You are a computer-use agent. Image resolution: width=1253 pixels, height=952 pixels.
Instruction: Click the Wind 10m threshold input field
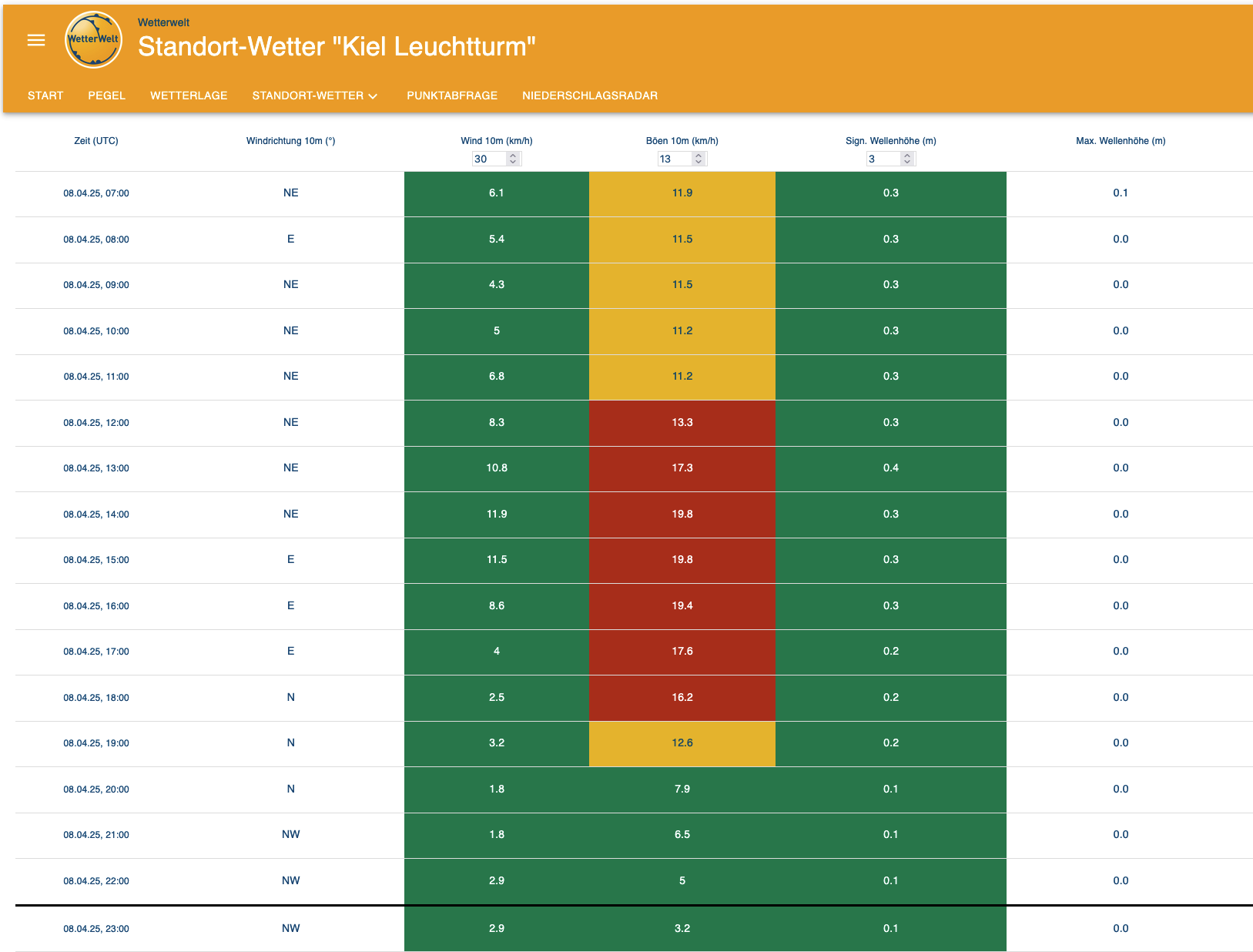(x=488, y=159)
